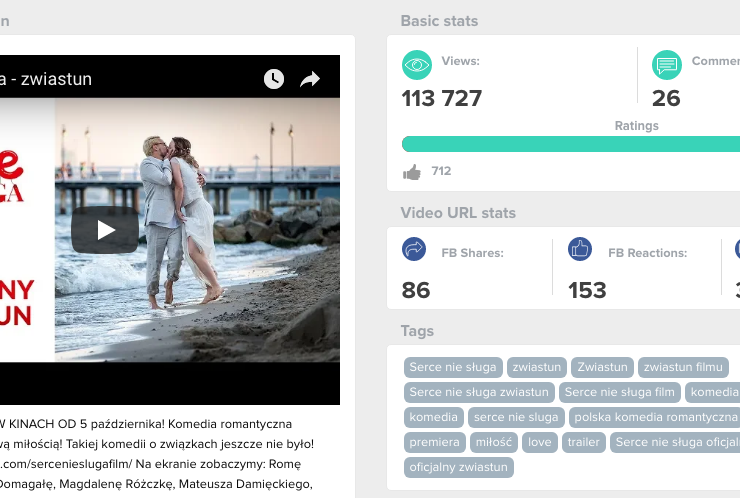
Task: Click the 'Serce nie sługa film' tag
Action: 620,393
